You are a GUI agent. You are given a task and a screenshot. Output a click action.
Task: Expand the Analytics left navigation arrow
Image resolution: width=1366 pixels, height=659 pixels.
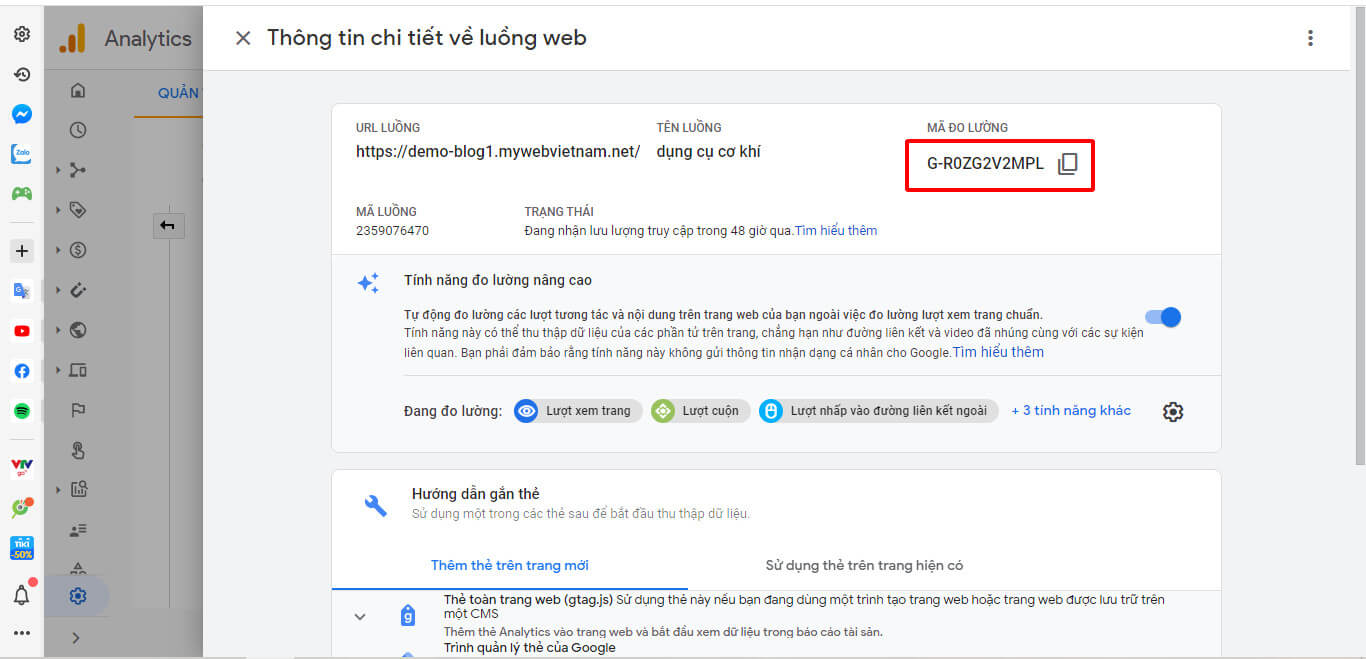tap(76, 638)
